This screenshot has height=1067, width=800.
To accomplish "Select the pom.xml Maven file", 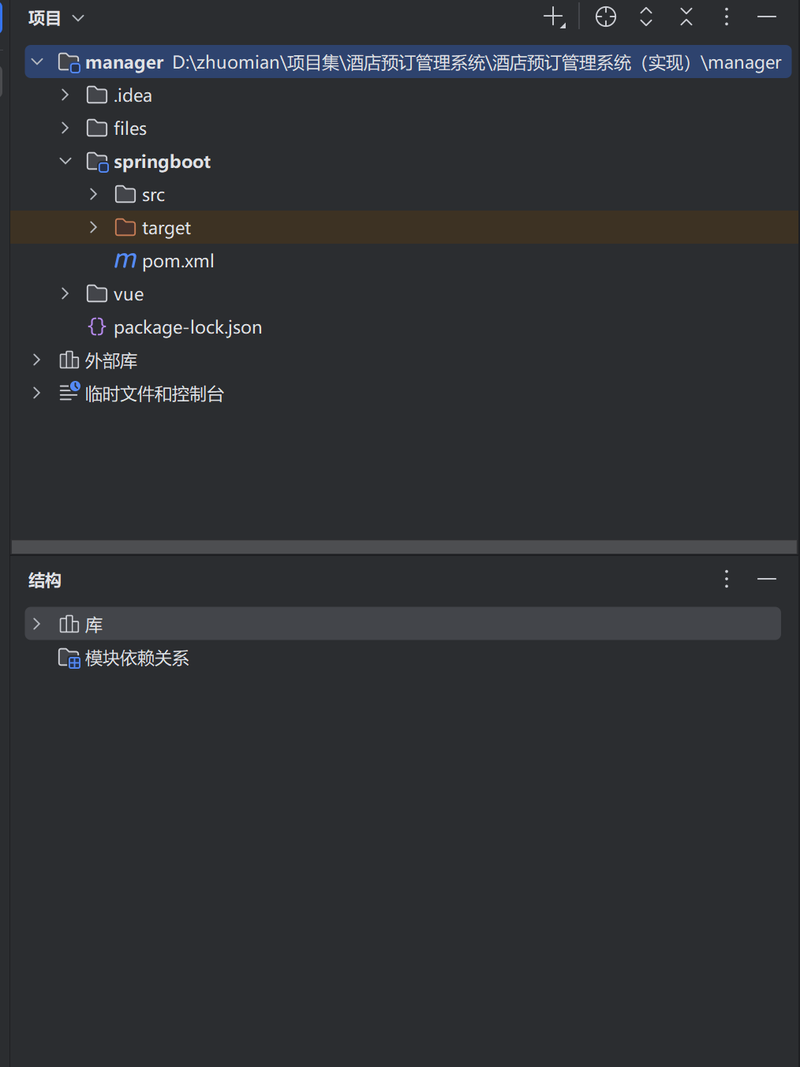I will pyautogui.click(x=177, y=261).
